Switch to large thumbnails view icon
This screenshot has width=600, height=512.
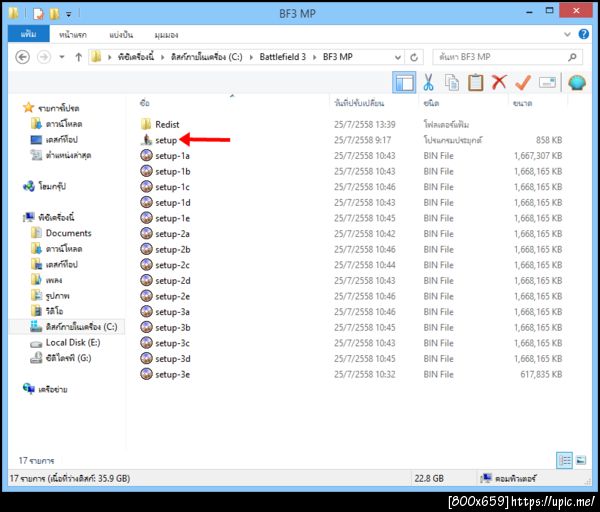581,460
